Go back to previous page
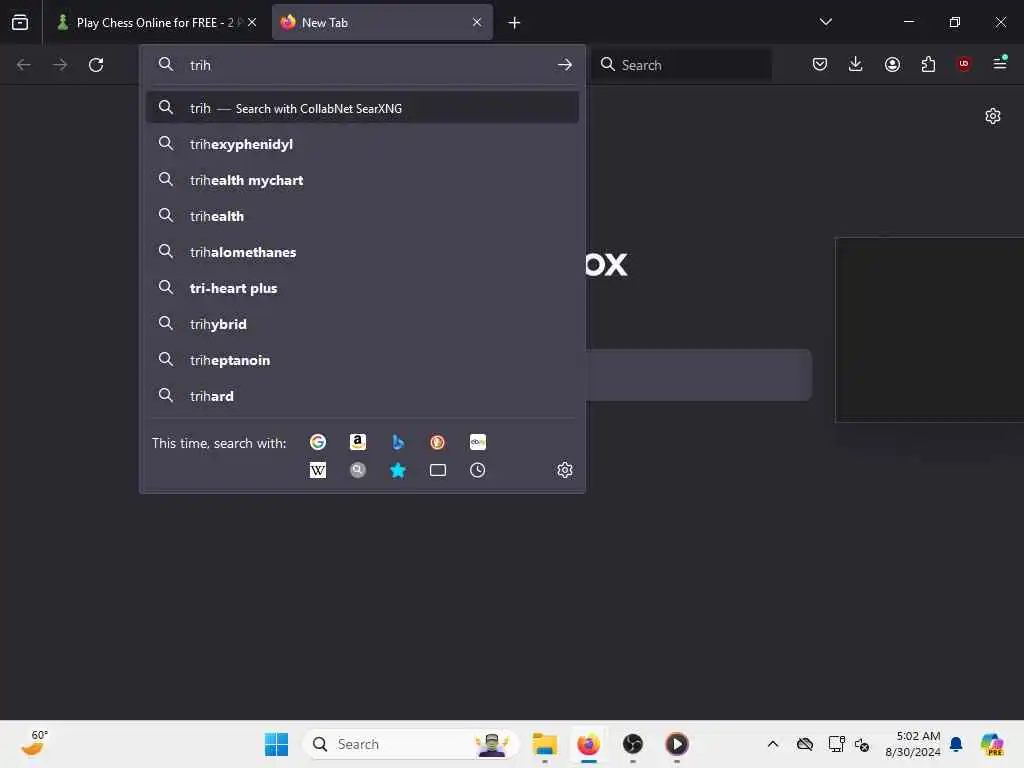Image resolution: width=1024 pixels, height=768 pixels. coord(24,65)
